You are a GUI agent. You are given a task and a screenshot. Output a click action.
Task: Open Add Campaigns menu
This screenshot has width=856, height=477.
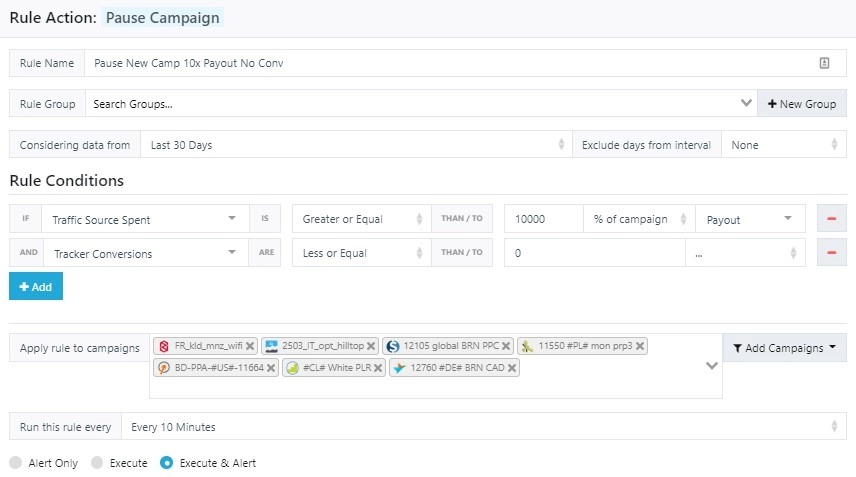[784, 348]
